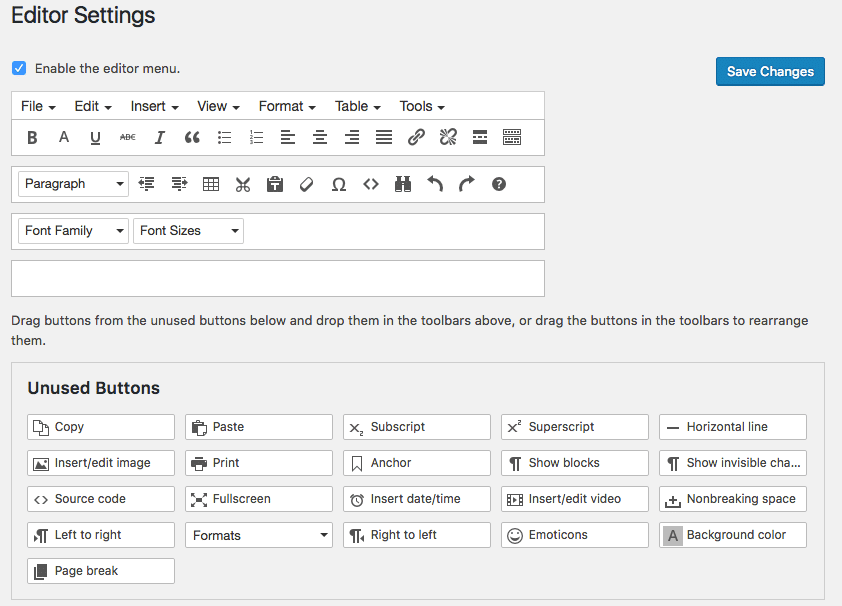Click the Table icon in the second toolbar
Image resolution: width=842 pixels, height=606 pixels.
tap(210, 184)
